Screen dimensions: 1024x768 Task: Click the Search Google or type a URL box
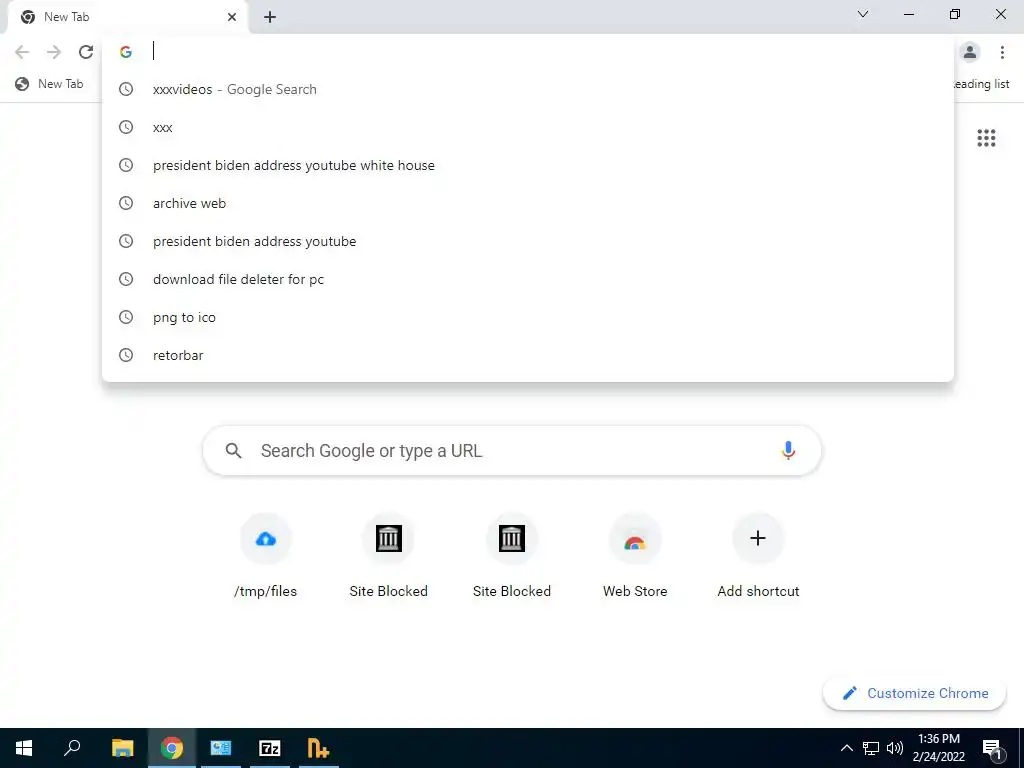tap(512, 451)
